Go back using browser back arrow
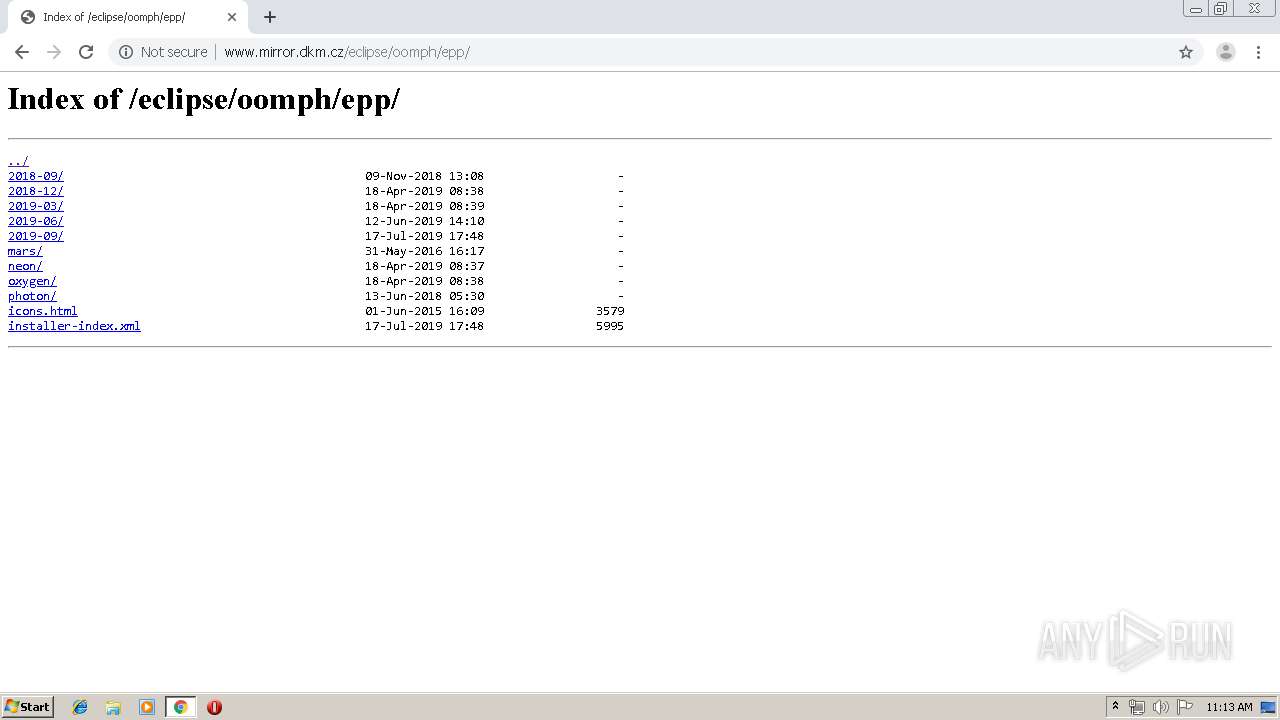1280x720 pixels. (22, 52)
